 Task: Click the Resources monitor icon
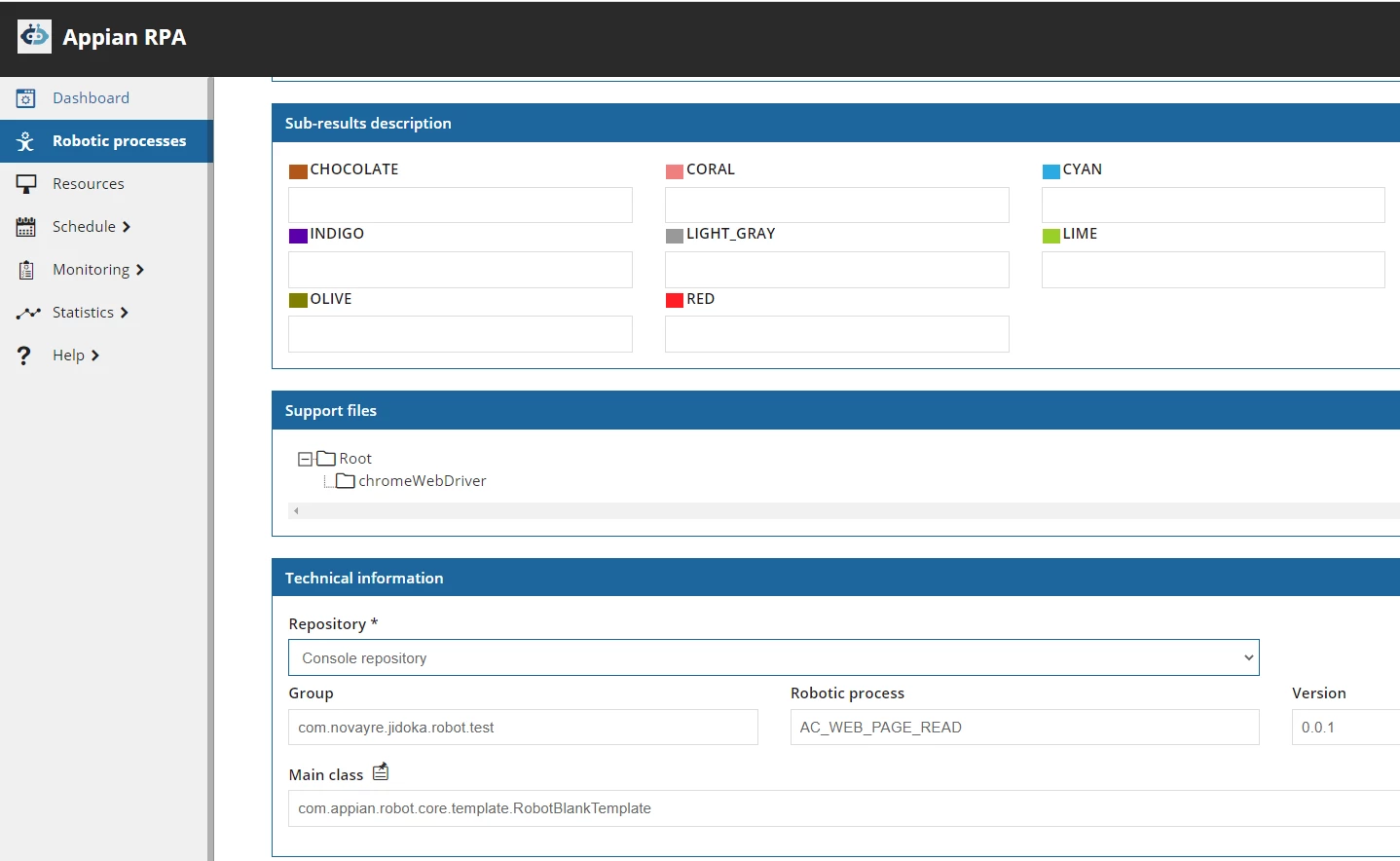point(26,184)
